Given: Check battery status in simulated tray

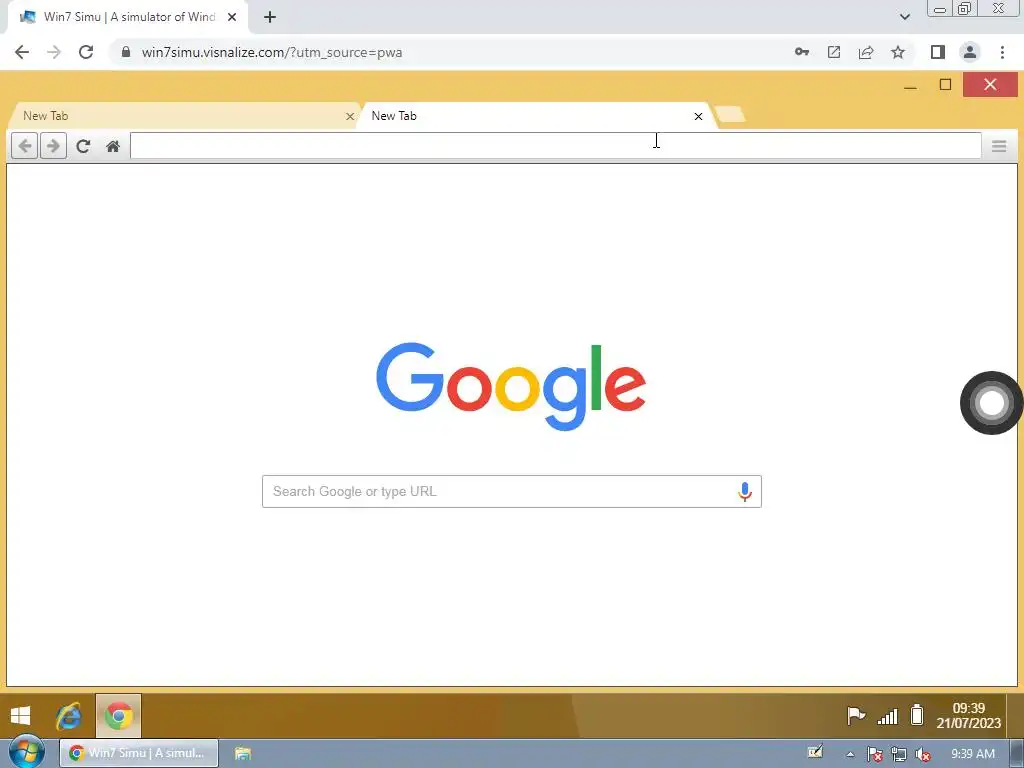Looking at the screenshot, I should point(917,715).
